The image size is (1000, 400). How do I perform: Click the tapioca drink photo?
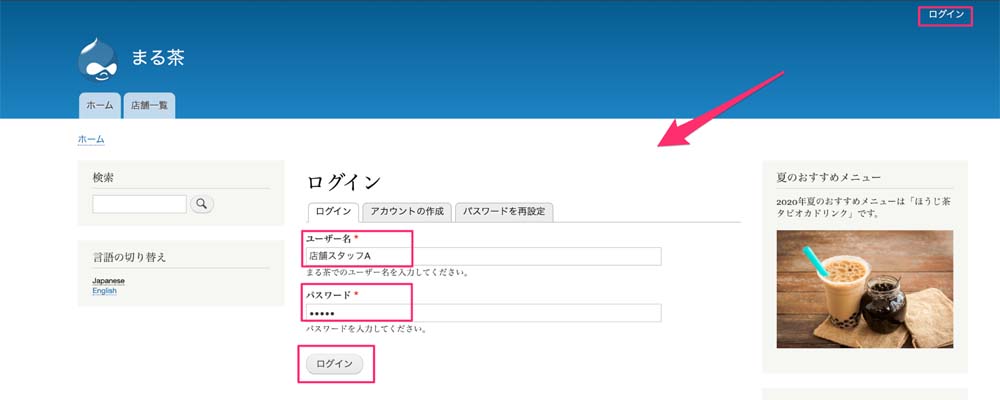pos(865,289)
